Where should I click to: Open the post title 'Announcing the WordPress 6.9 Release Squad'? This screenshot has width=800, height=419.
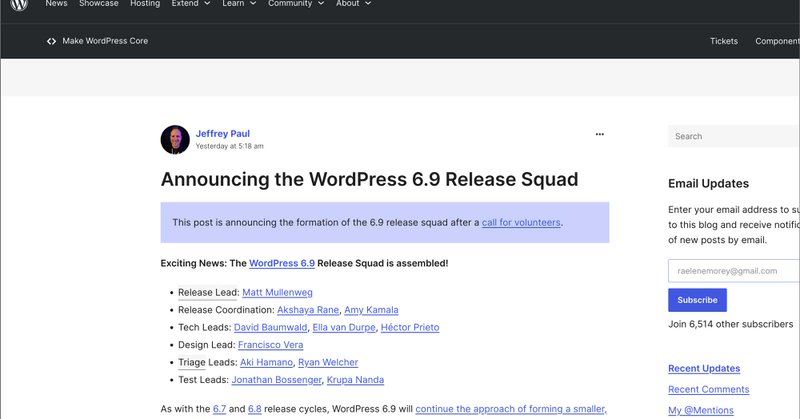pyautogui.click(x=369, y=180)
